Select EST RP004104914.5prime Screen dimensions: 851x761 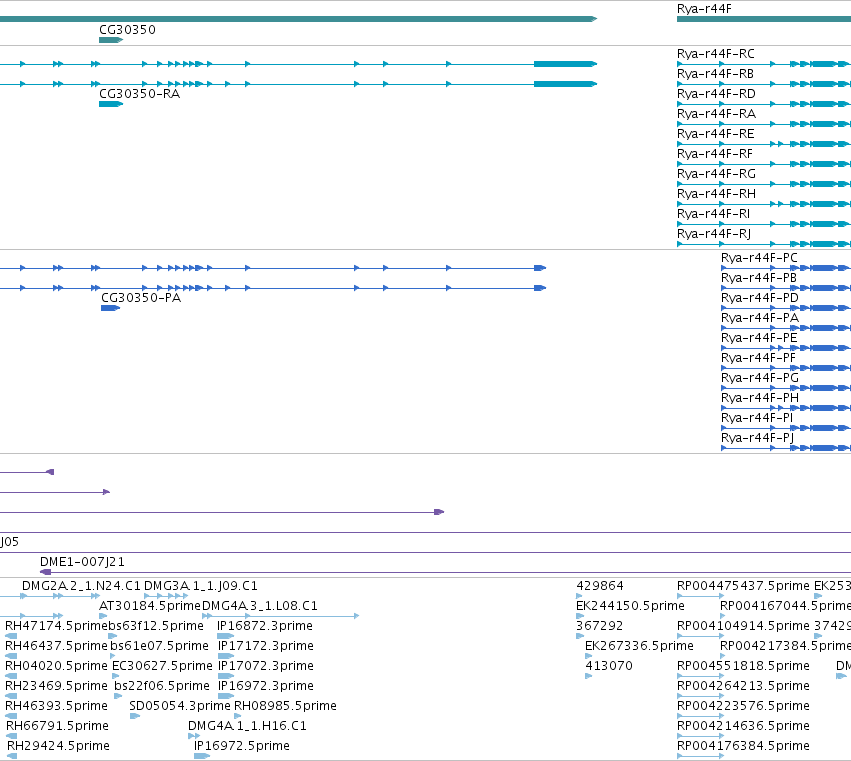click(x=743, y=626)
